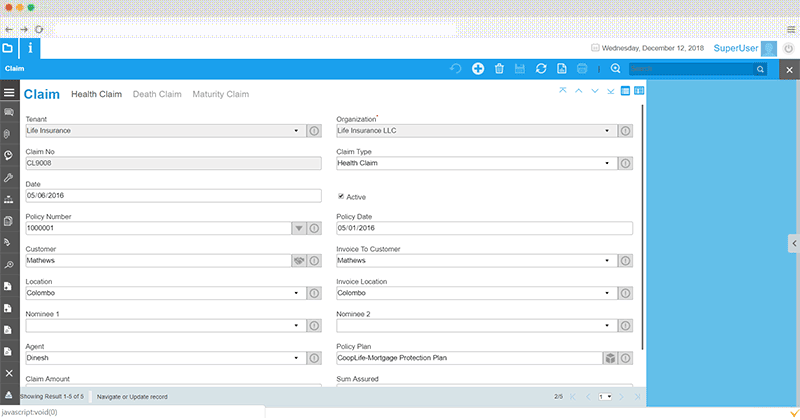Click the delete trash icon in toolbar

[499, 69]
